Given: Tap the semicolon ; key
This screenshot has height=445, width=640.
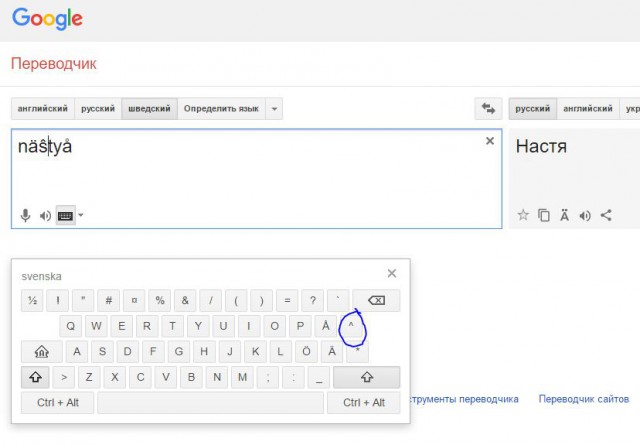Looking at the screenshot, I should (x=268, y=377).
